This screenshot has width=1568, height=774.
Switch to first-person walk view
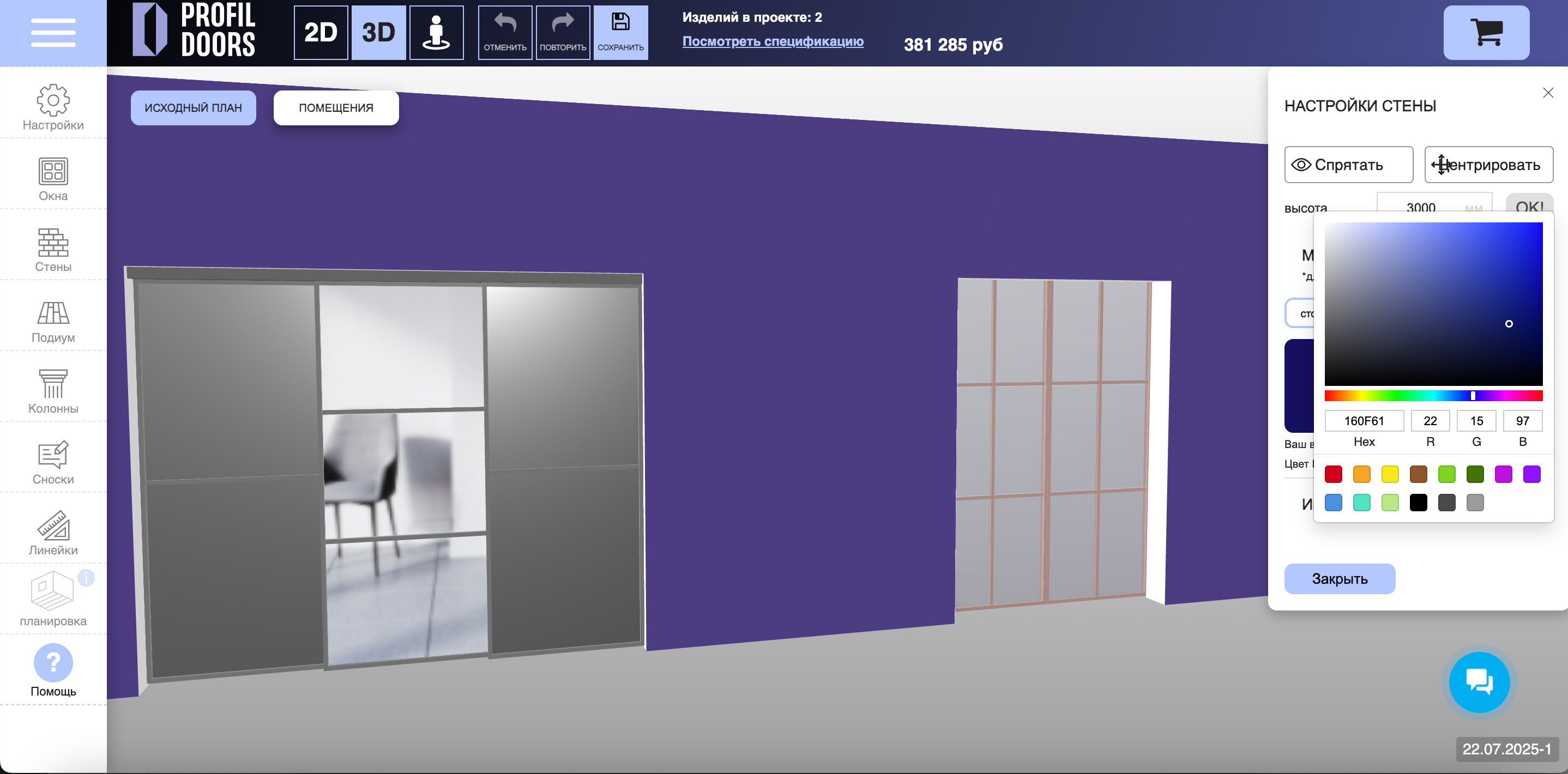[436, 32]
